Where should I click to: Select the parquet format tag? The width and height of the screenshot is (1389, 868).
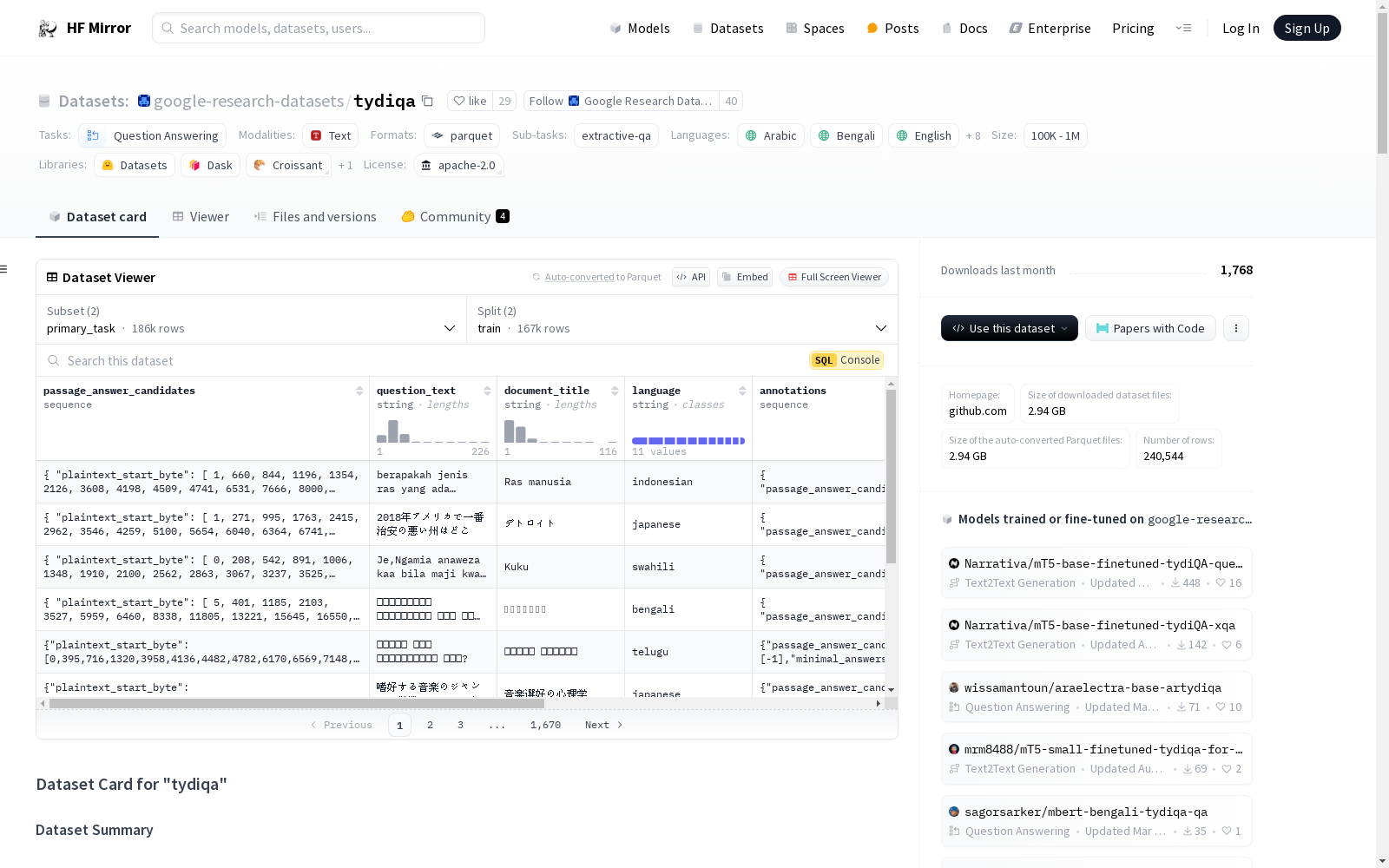463,135
